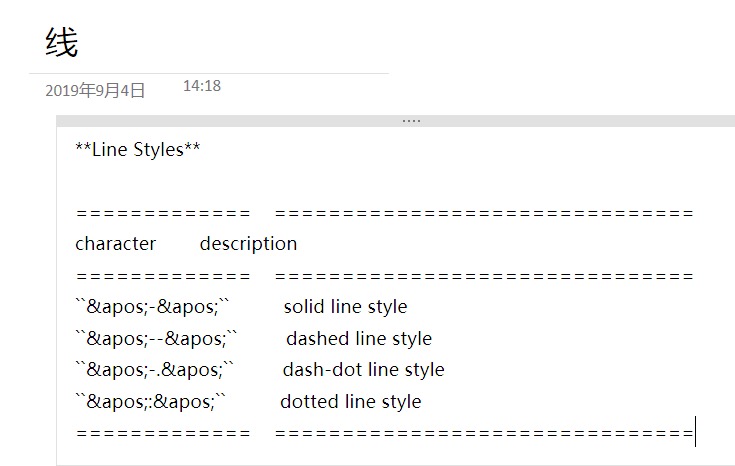735x466 pixels.
Task: Click the word "description" in table header
Action: (x=248, y=244)
